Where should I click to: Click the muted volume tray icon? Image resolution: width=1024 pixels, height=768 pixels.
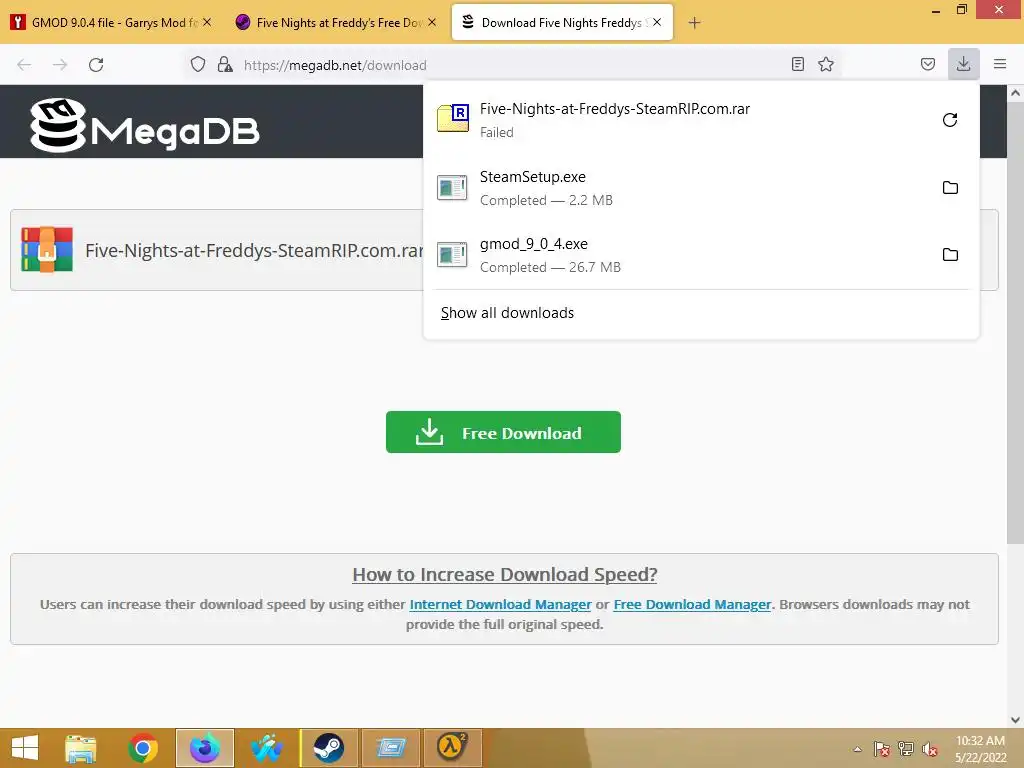[x=930, y=749]
